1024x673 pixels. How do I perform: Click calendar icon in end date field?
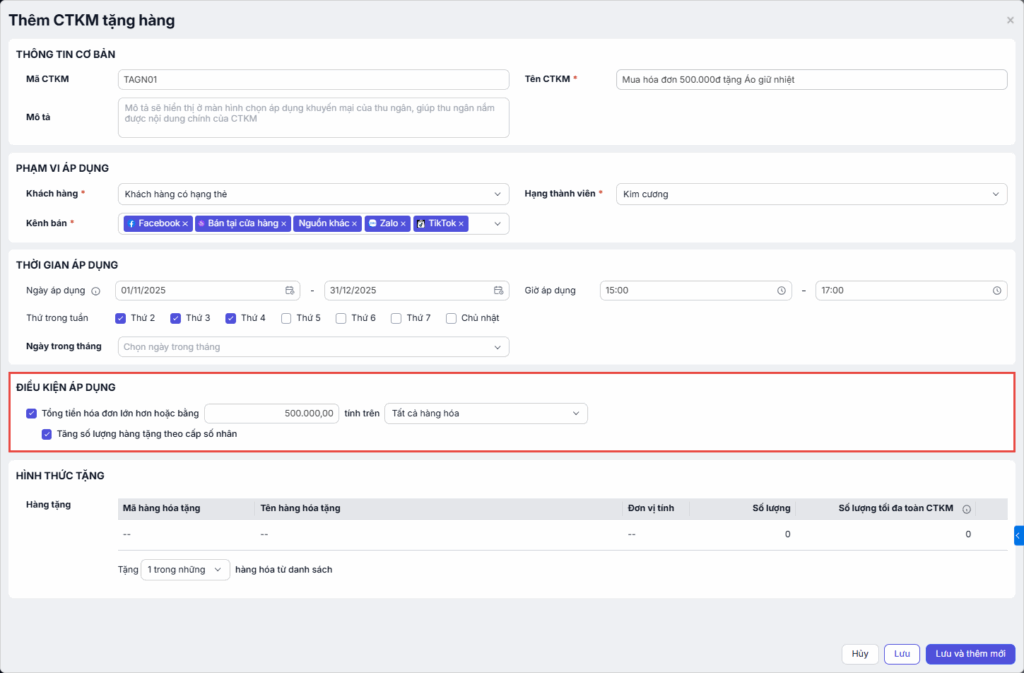(498, 291)
